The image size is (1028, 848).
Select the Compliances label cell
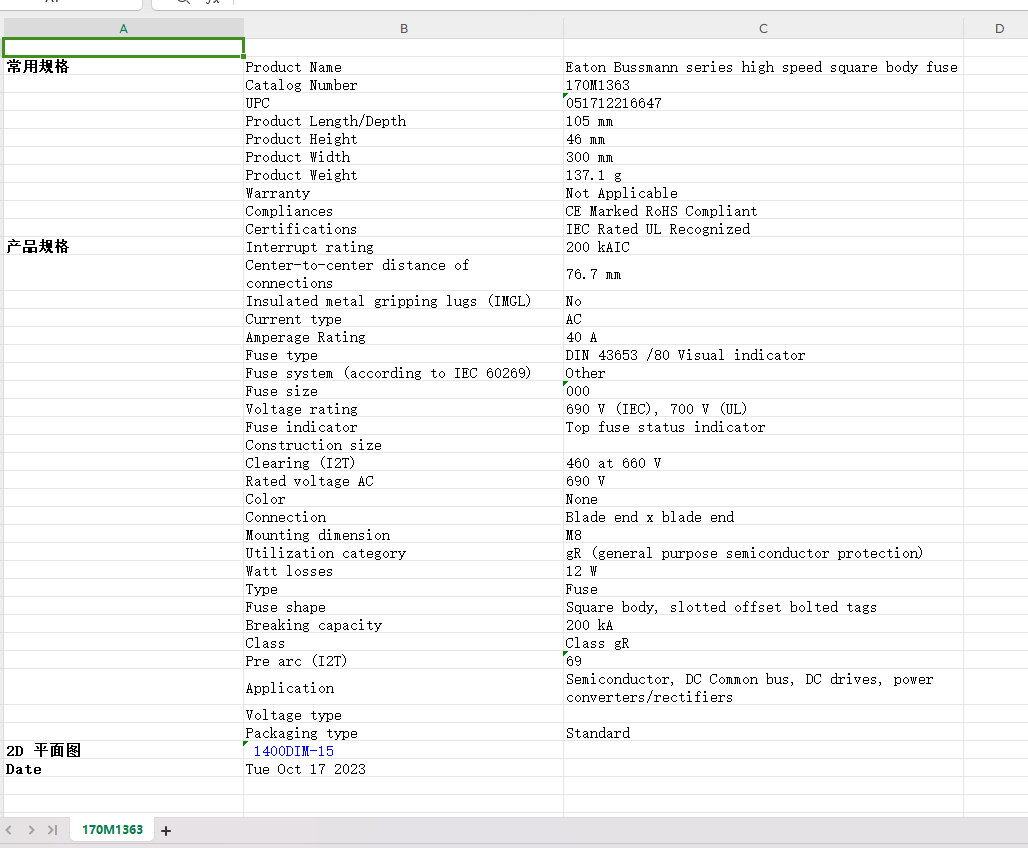(403, 211)
